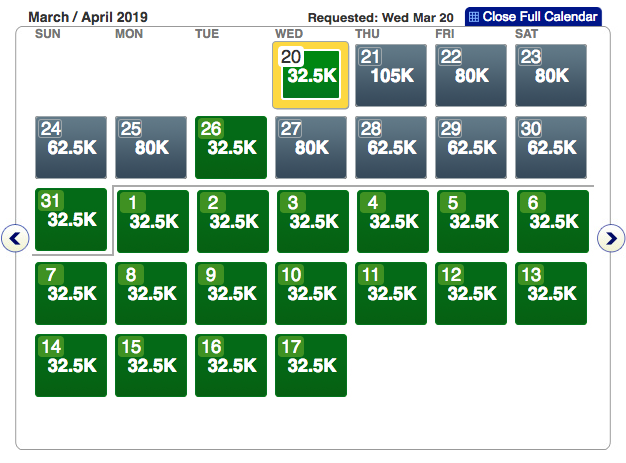The height and width of the screenshot is (463, 626).
Task: Choose April 4 at 32.5K miles
Action: (392, 221)
